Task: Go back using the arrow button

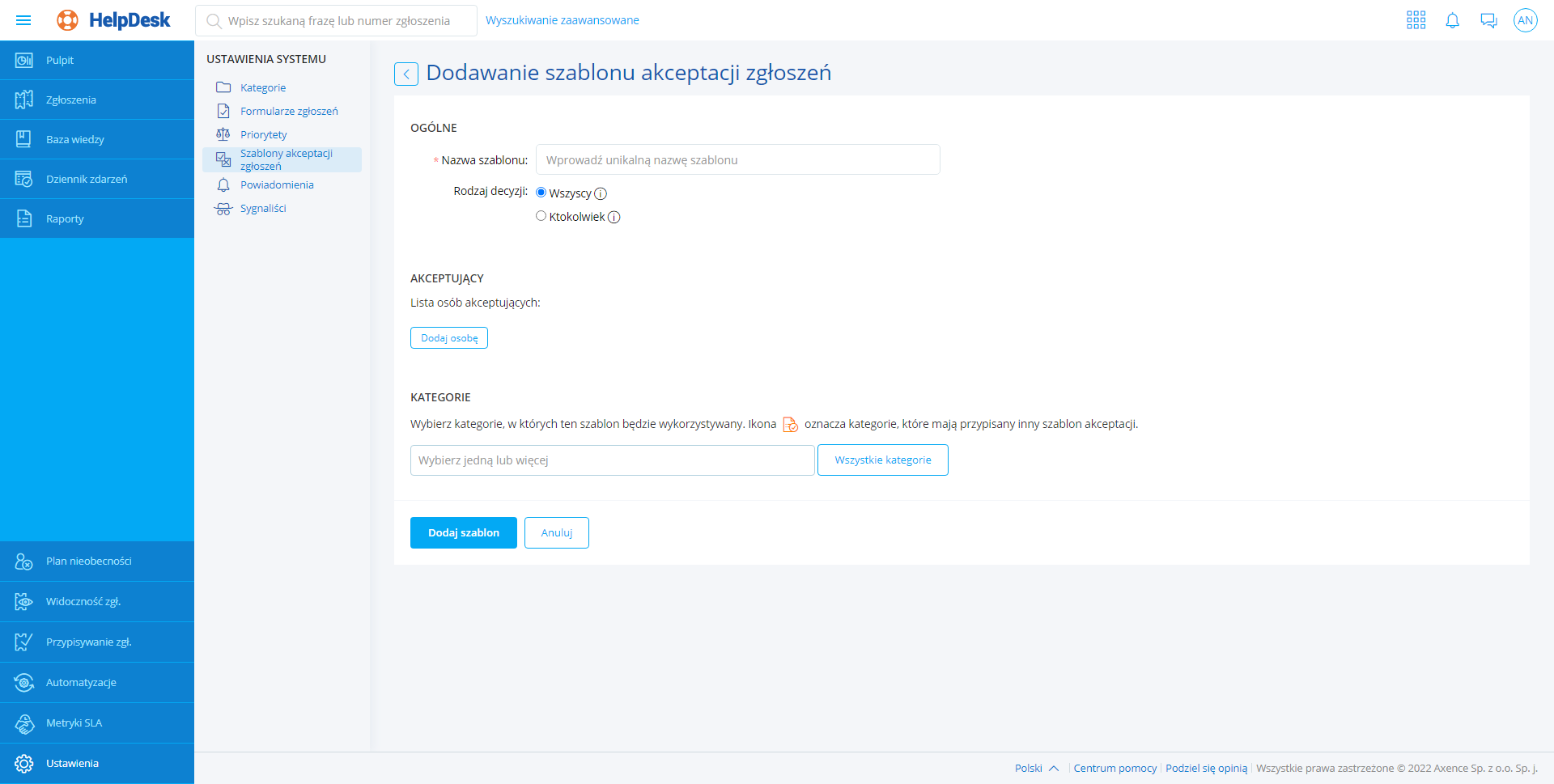Action: coord(406,74)
